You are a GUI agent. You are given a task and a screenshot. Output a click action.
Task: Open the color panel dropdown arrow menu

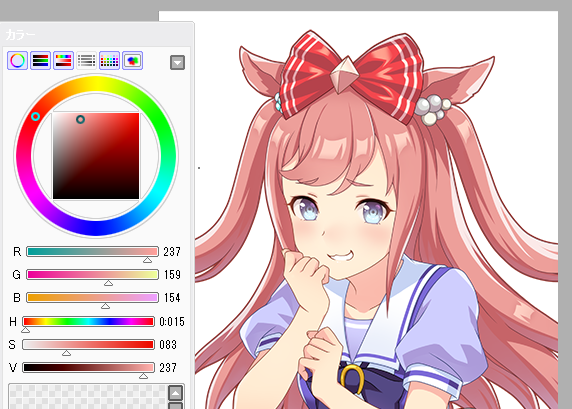[177, 62]
